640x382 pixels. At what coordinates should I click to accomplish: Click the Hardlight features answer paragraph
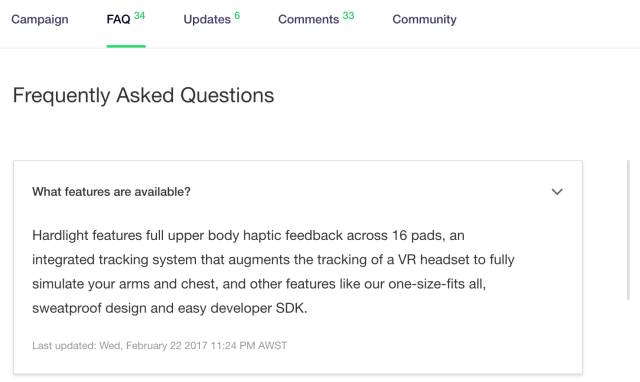[273, 272]
